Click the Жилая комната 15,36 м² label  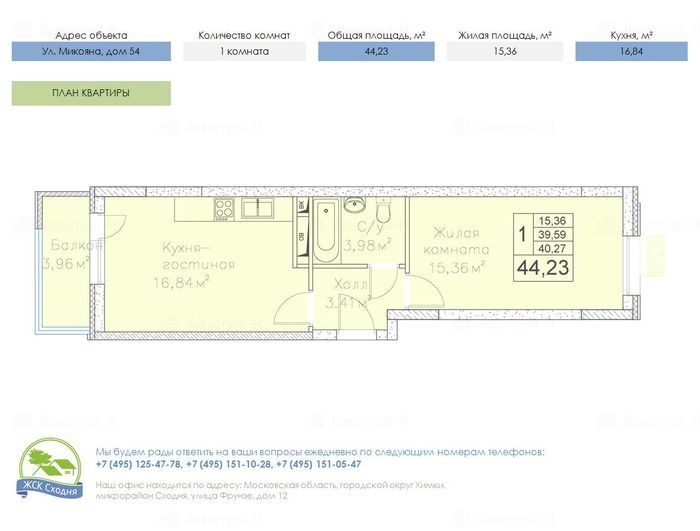coord(457,250)
